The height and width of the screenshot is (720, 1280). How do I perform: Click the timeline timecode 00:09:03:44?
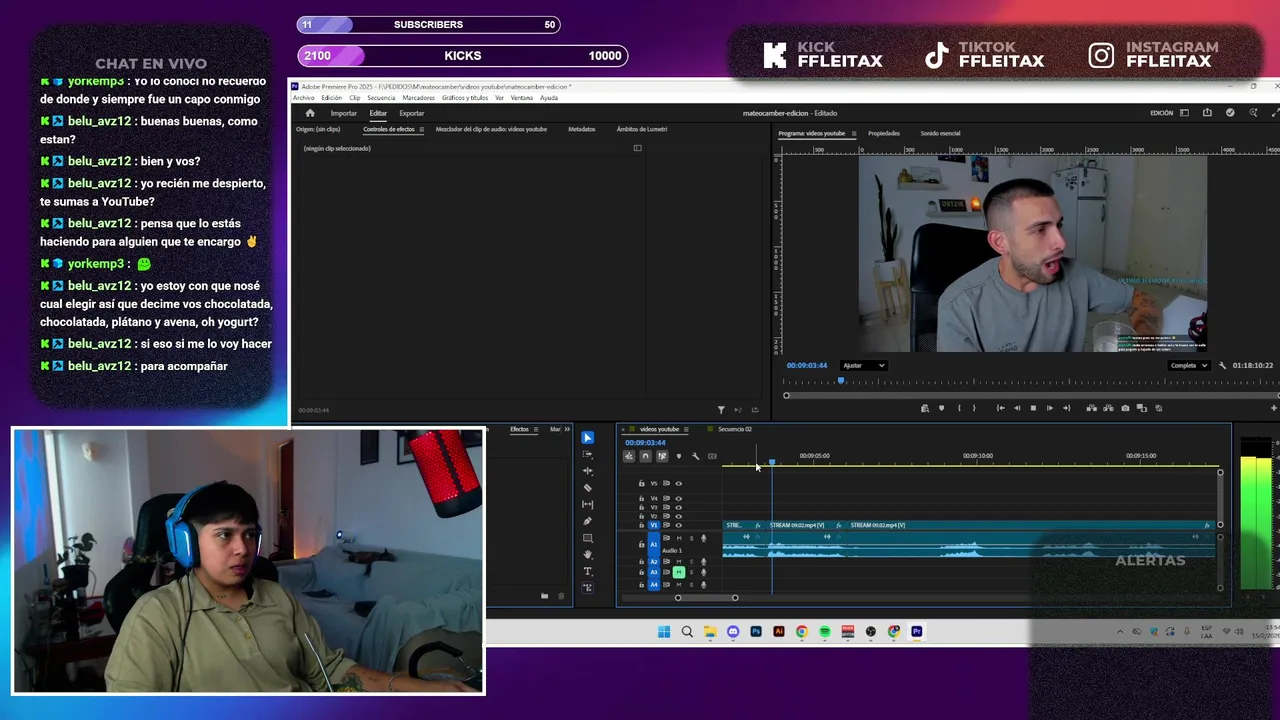tap(645, 443)
